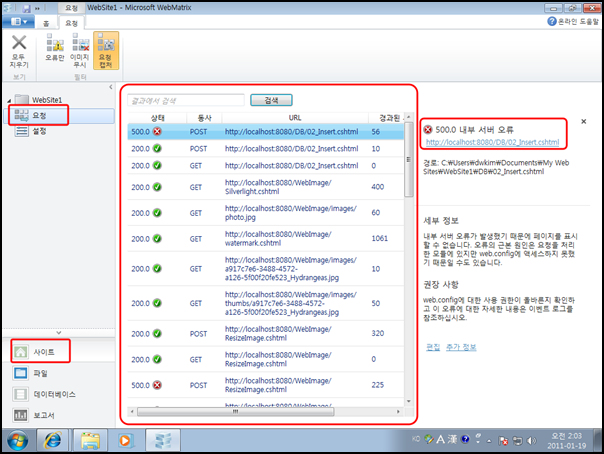Screen dimensions: 604x454
Task: Close the request details pane
Action: (x=584, y=122)
